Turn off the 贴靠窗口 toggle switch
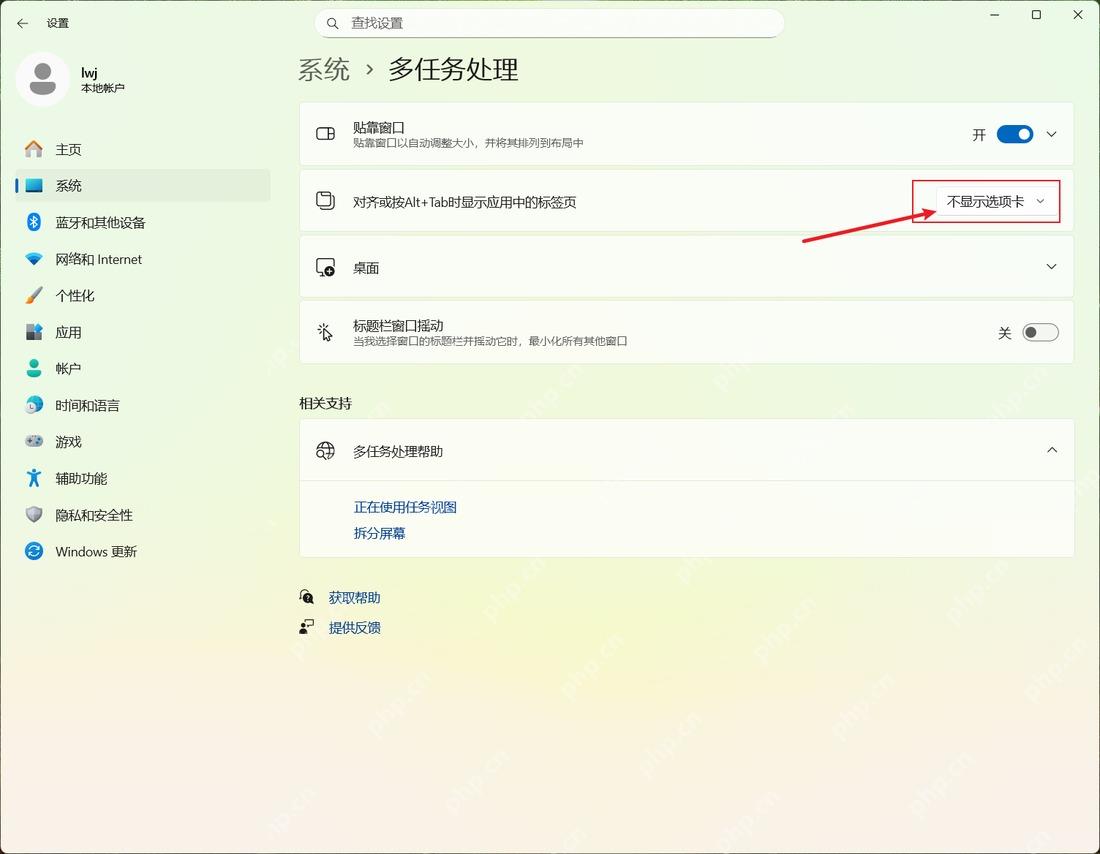 click(x=1014, y=134)
